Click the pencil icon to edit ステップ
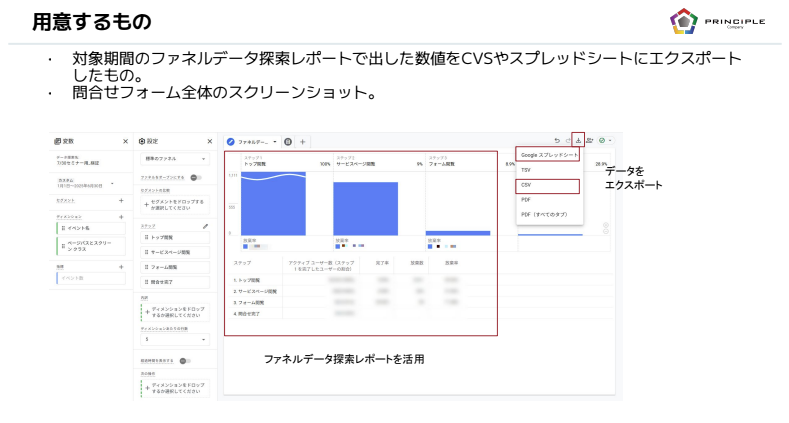The image size is (789, 423). (x=206, y=226)
